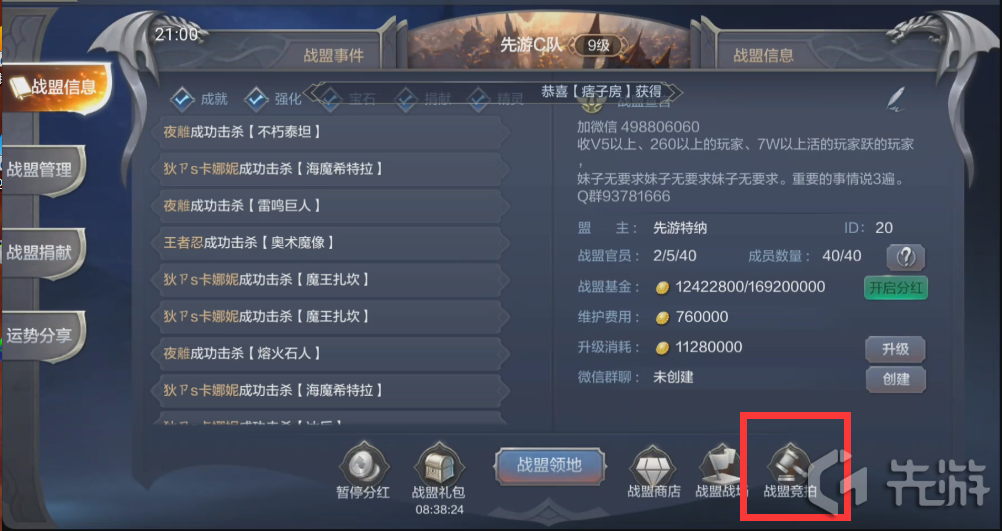Tap the 暂停分红 coin icon
Screen dimensions: 1002x531
pyautogui.click(x=363, y=465)
